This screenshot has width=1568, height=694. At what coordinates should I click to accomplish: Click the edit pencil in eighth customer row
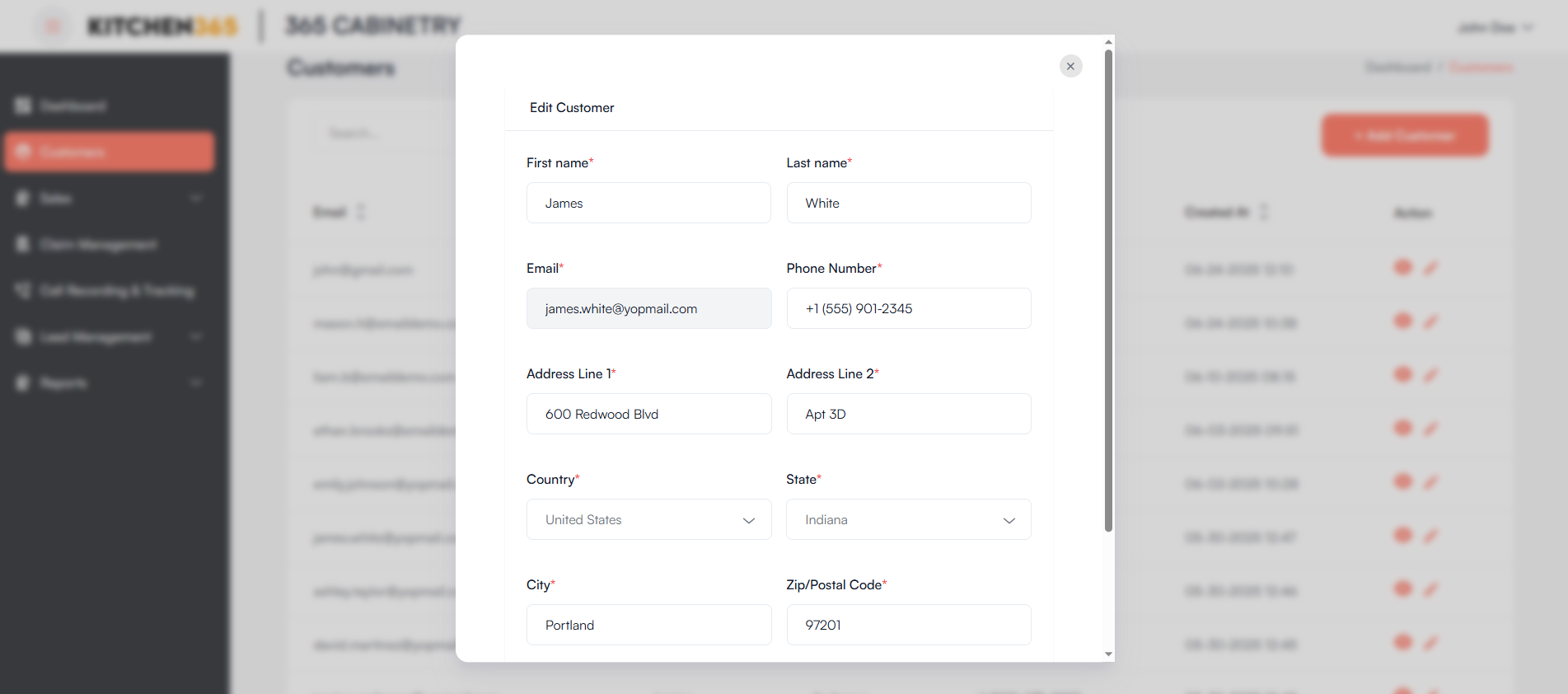pyautogui.click(x=1431, y=642)
